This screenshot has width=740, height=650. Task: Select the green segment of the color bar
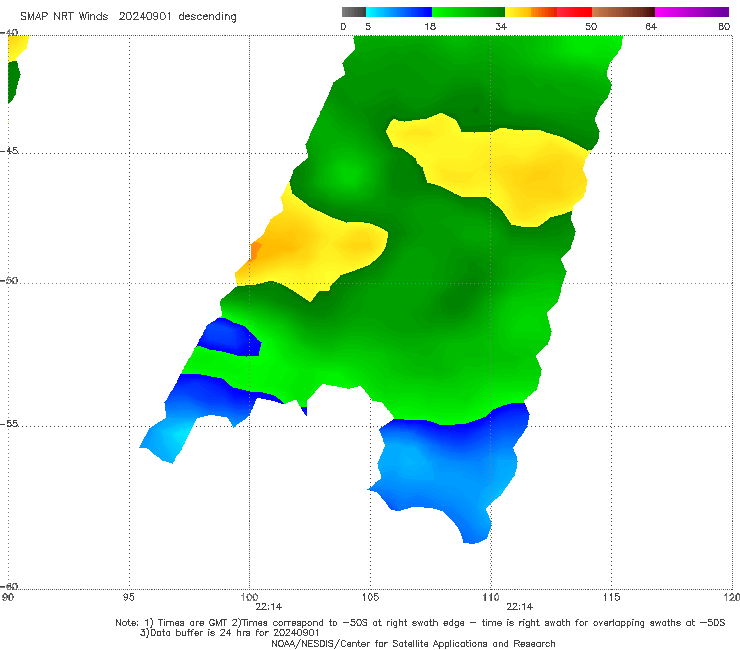tap(468, 12)
